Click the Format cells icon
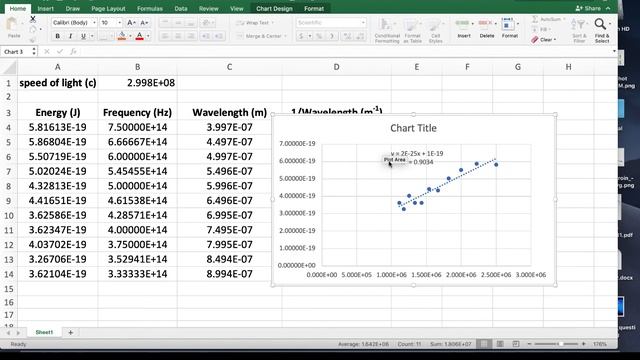640x360 pixels. [507, 24]
